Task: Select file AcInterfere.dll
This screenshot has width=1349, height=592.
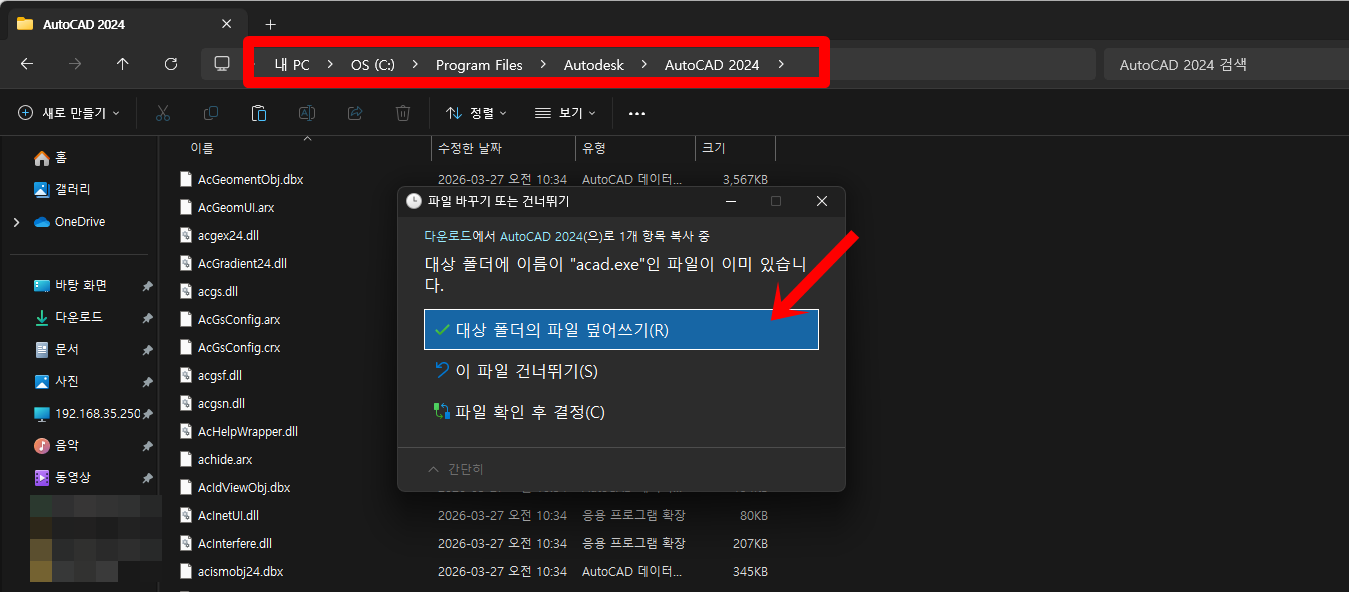Action: [235, 544]
